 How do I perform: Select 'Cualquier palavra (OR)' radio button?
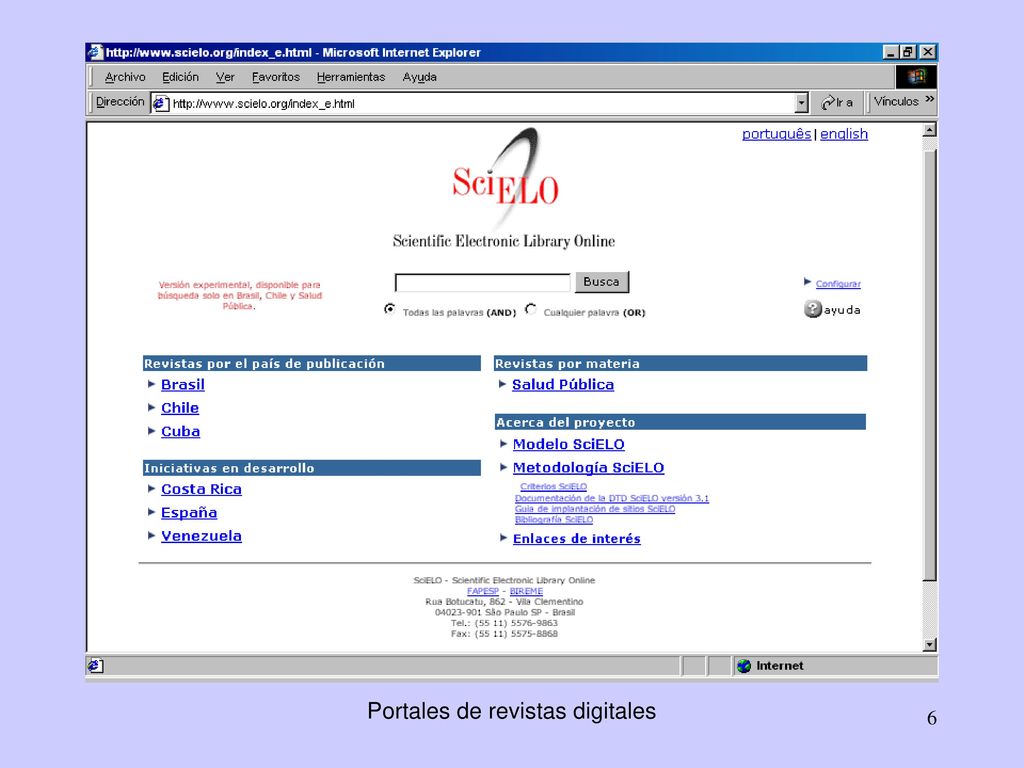(x=531, y=309)
